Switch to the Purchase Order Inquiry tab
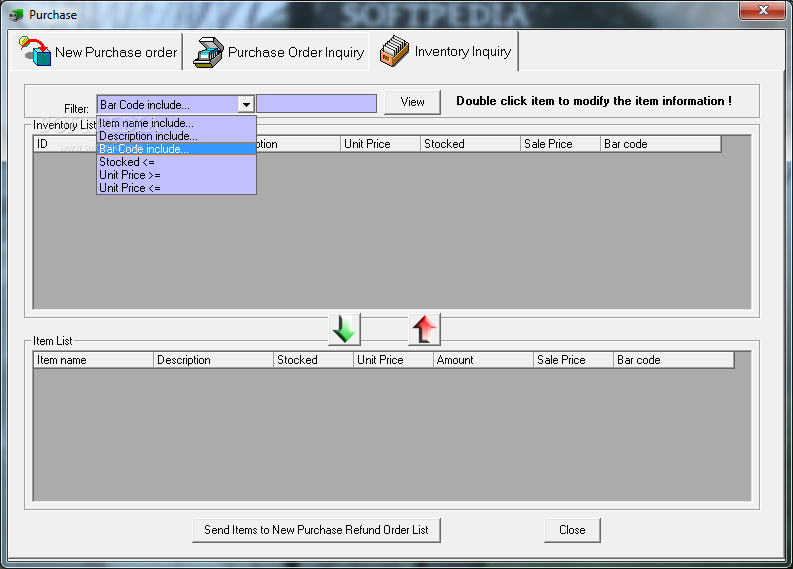793x569 pixels. pos(276,52)
